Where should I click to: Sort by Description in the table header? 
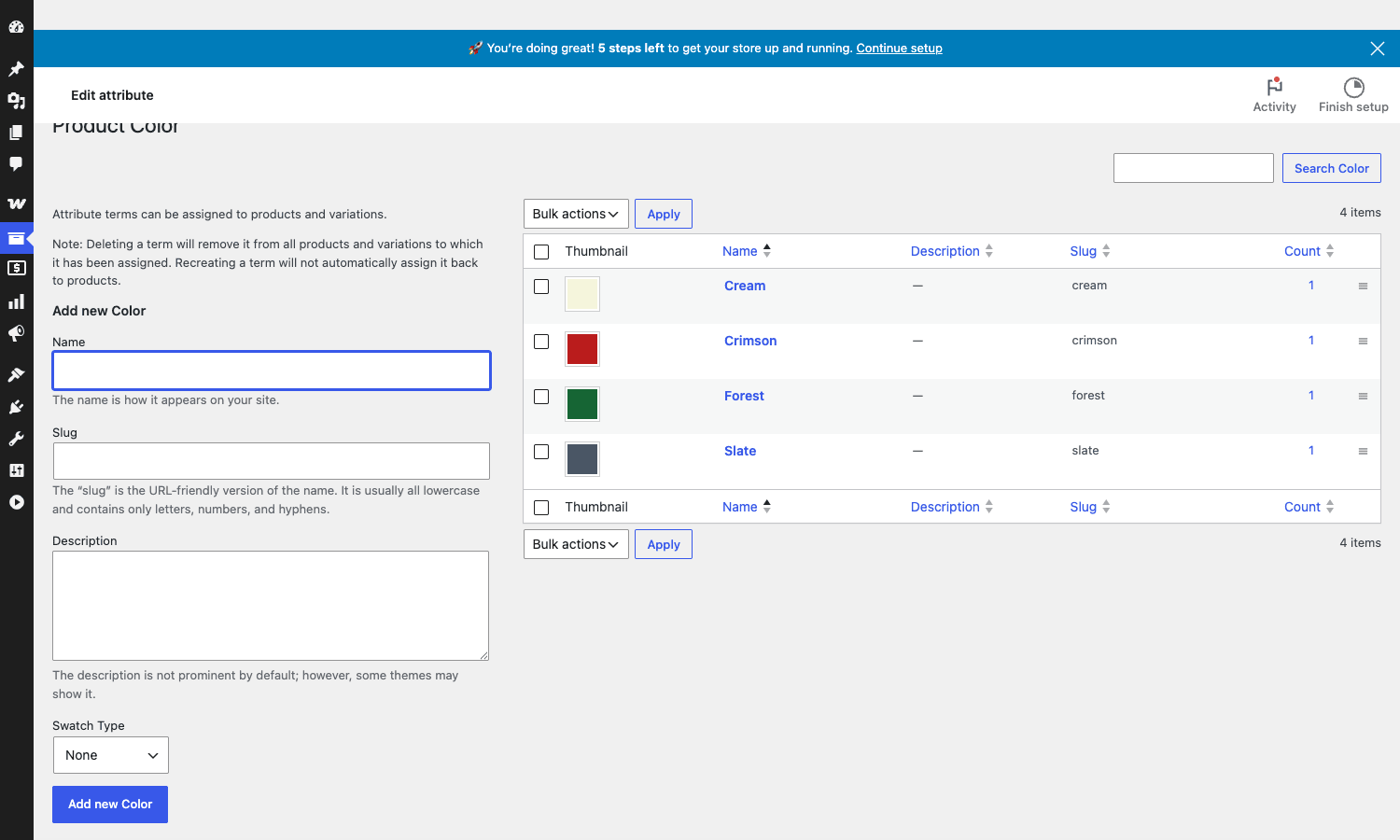coord(952,251)
